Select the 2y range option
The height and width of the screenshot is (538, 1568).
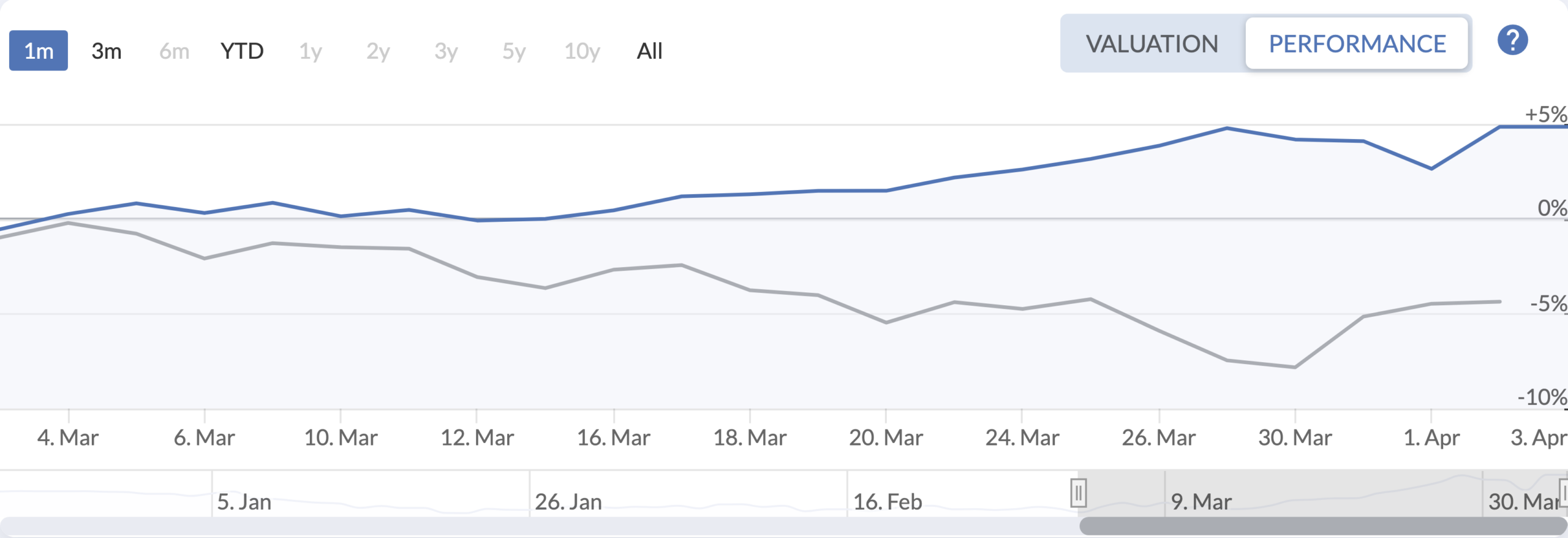pyautogui.click(x=377, y=51)
